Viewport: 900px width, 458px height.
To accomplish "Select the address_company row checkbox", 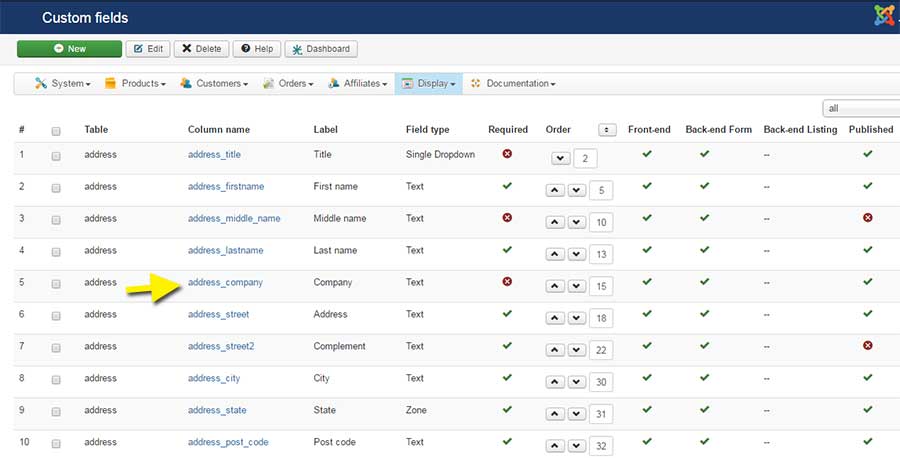I will 56,283.
